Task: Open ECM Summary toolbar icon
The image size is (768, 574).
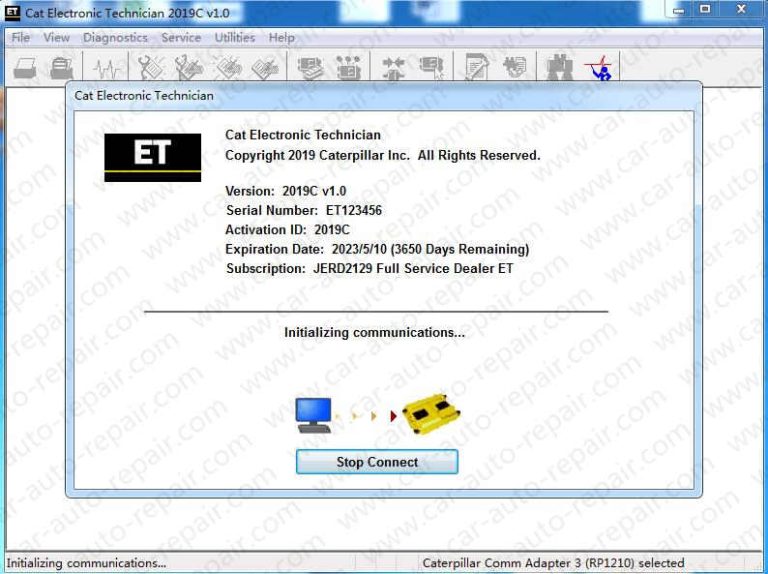Action: [x=311, y=67]
